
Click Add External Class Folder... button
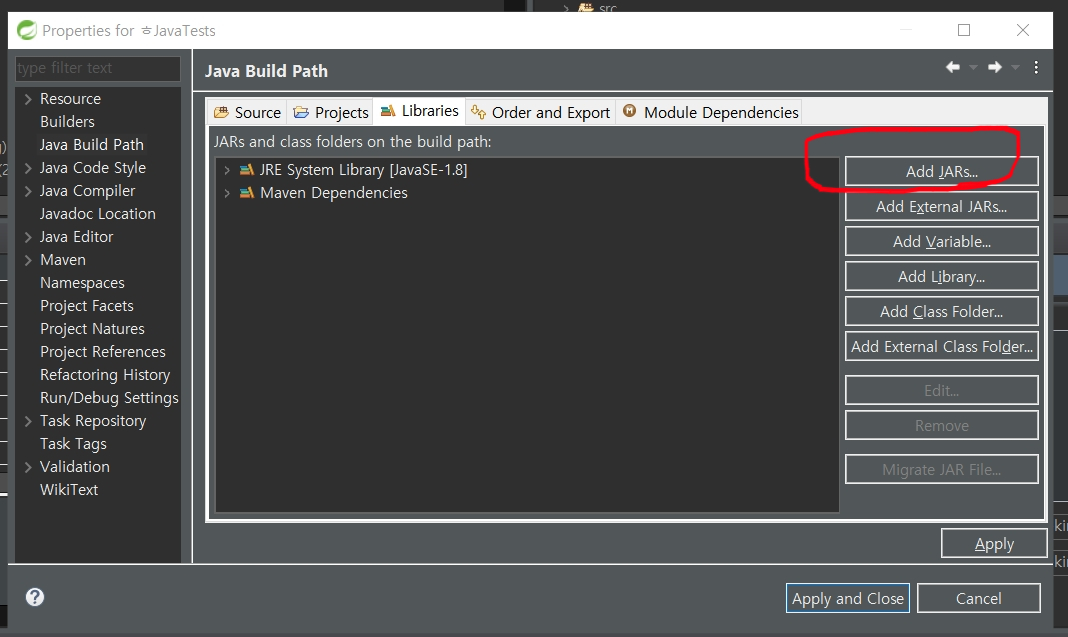(941, 346)
